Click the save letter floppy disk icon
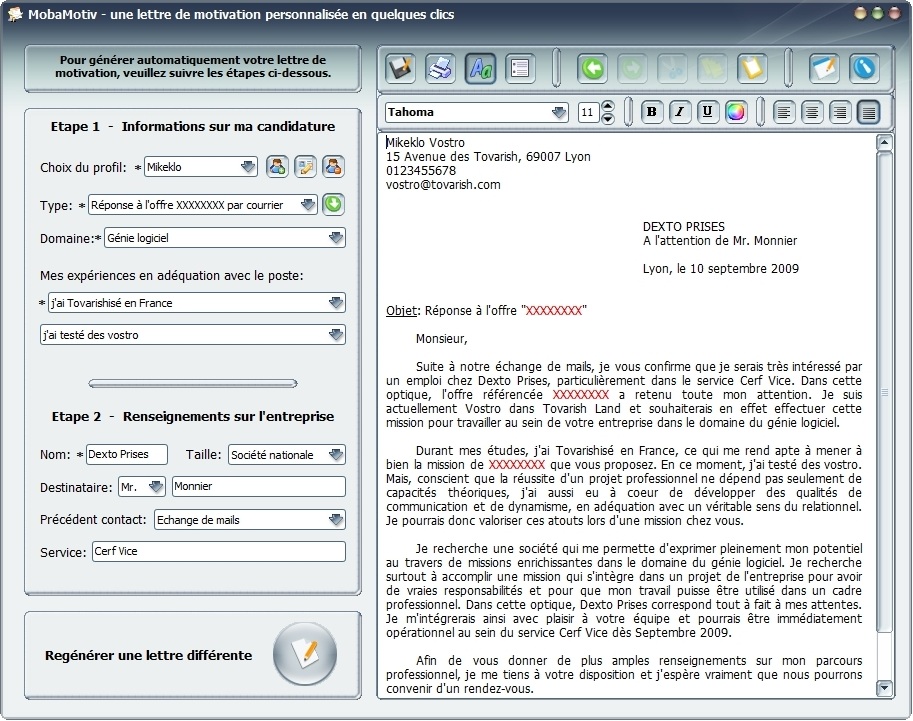Viewport: 913px width, 721px height. click(401, 68)
